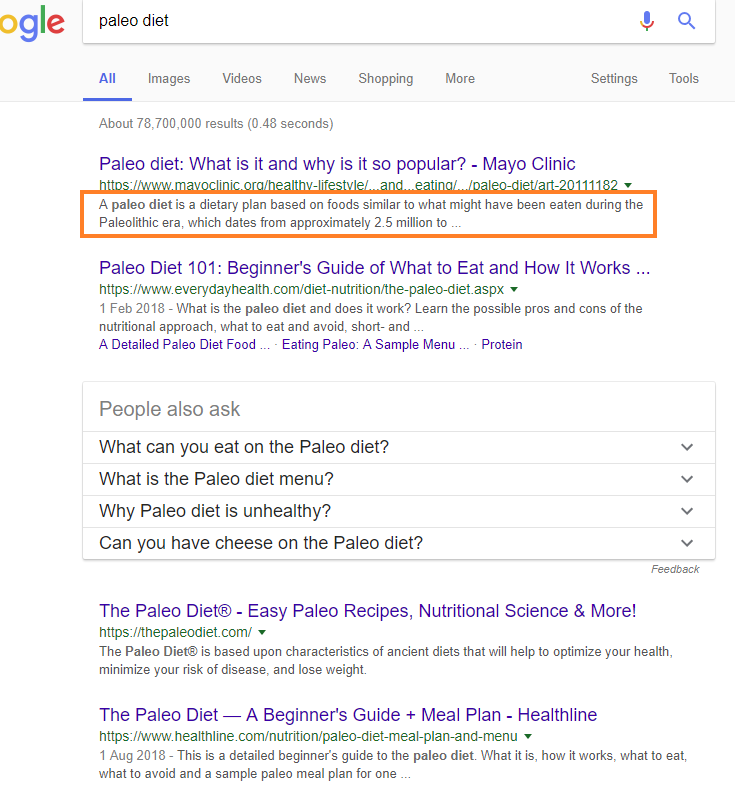Click the Mayo Clinic snippet 'A paleo diet is a dietary plan'
Viewport: 735px width, 796px height.
(371, 214)
